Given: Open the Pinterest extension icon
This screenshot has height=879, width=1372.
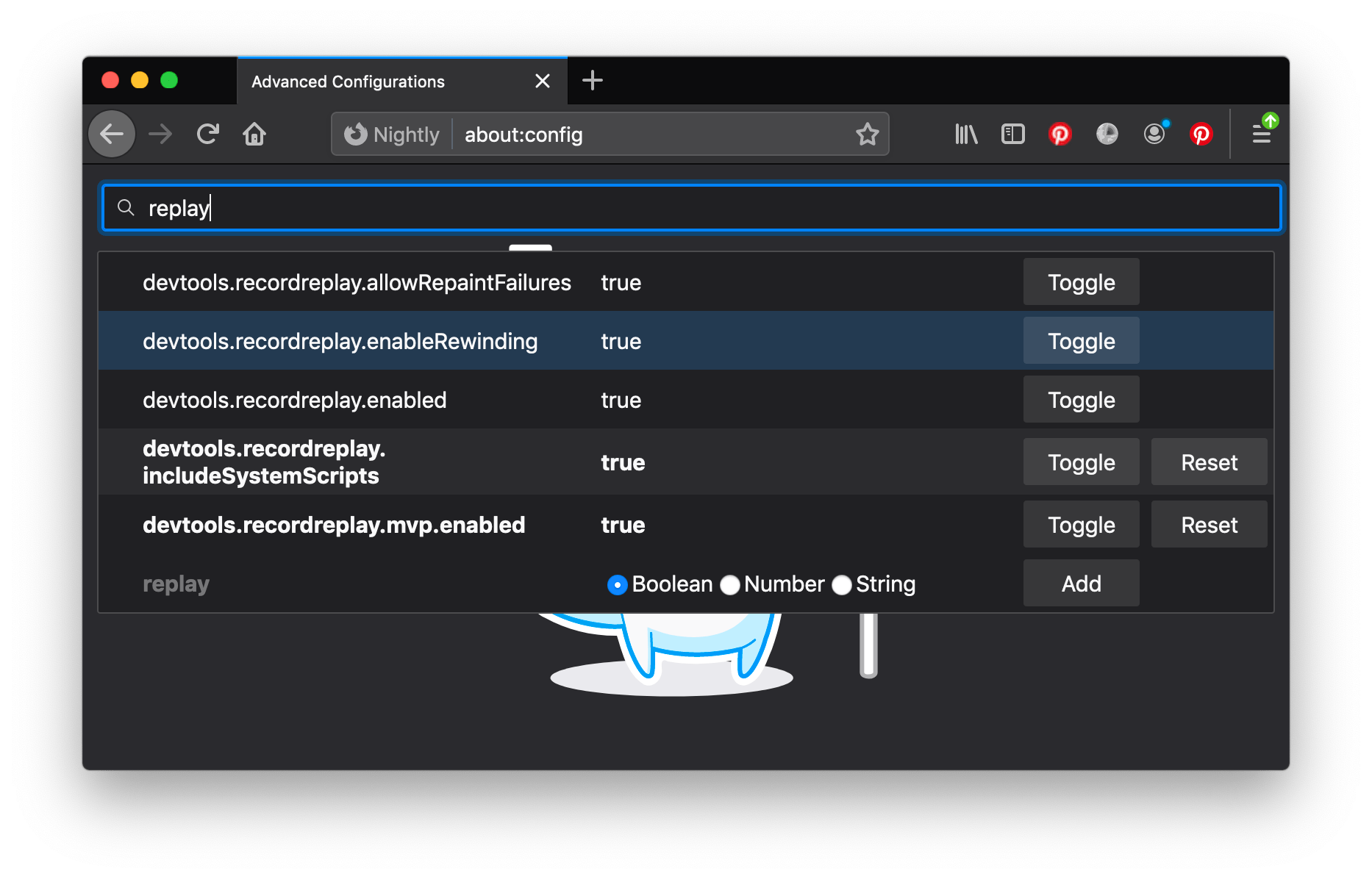Looking at the screenshot, I should click(x=1060, y=134).
